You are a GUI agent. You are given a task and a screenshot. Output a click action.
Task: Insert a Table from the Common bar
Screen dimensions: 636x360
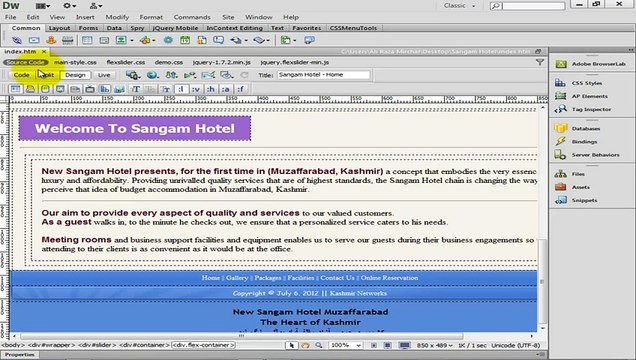pyautogui.click(x=87, y=40)
